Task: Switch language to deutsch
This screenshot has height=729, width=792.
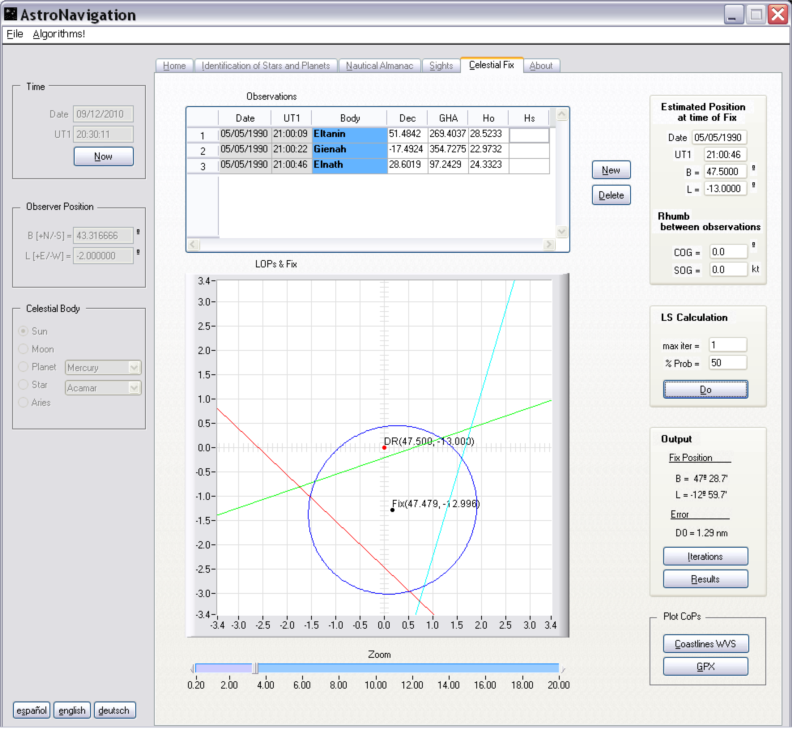Action: (x=115, y=710)
